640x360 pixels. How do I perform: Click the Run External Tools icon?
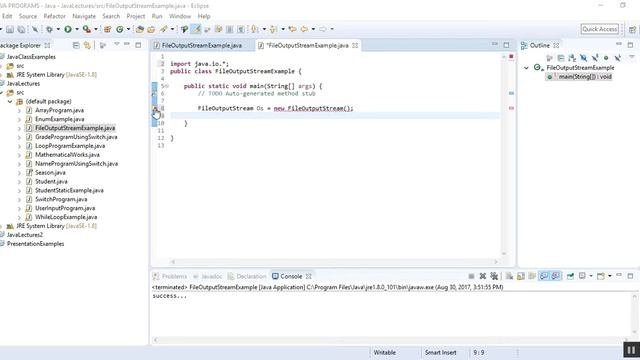pos(87,29)
